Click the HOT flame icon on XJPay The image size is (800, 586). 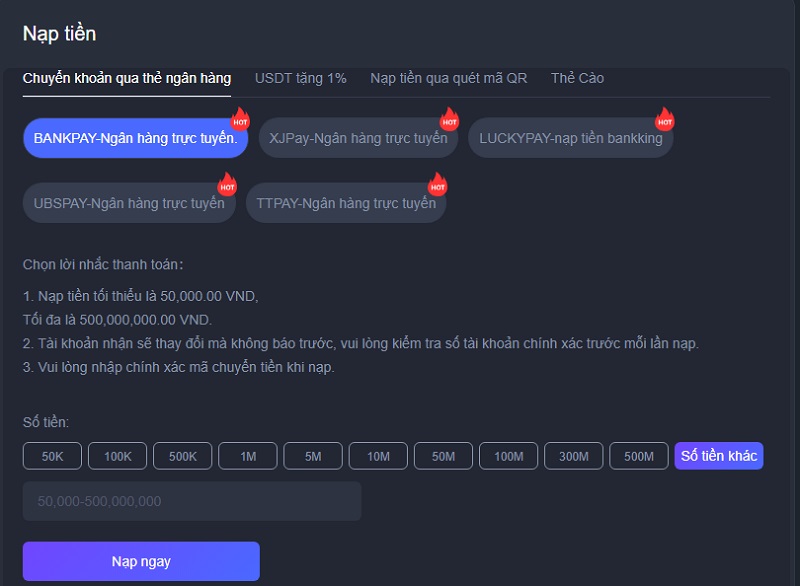click(449, 119)
